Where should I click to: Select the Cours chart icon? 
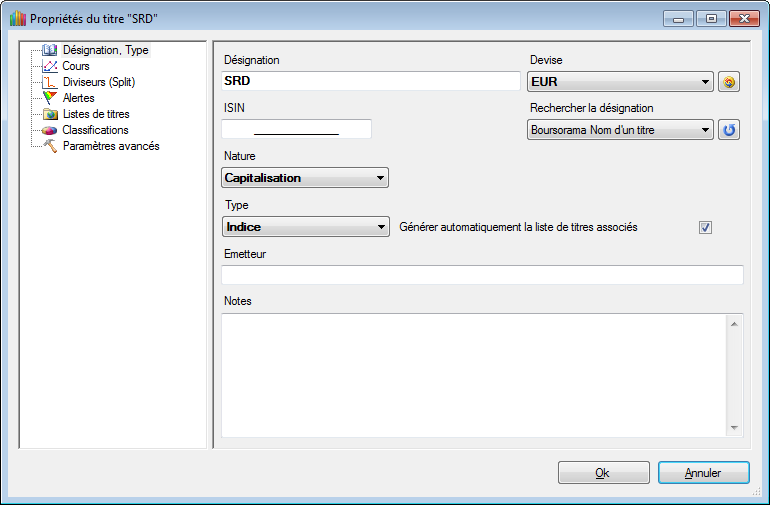click(x=51, y=66)
